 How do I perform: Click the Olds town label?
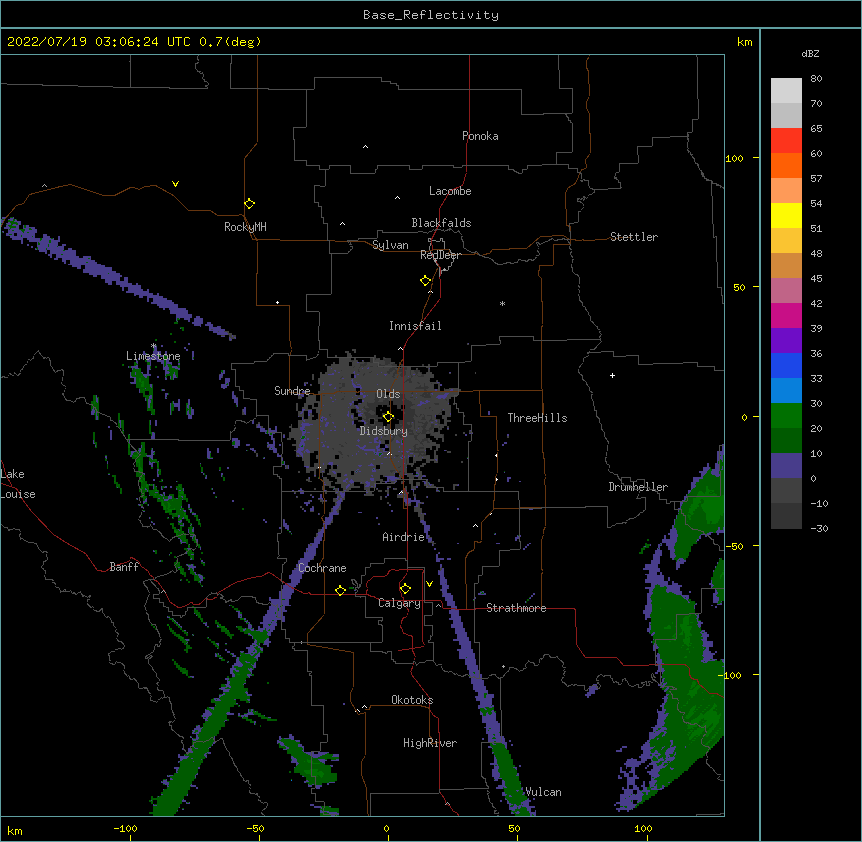point(388,394)
